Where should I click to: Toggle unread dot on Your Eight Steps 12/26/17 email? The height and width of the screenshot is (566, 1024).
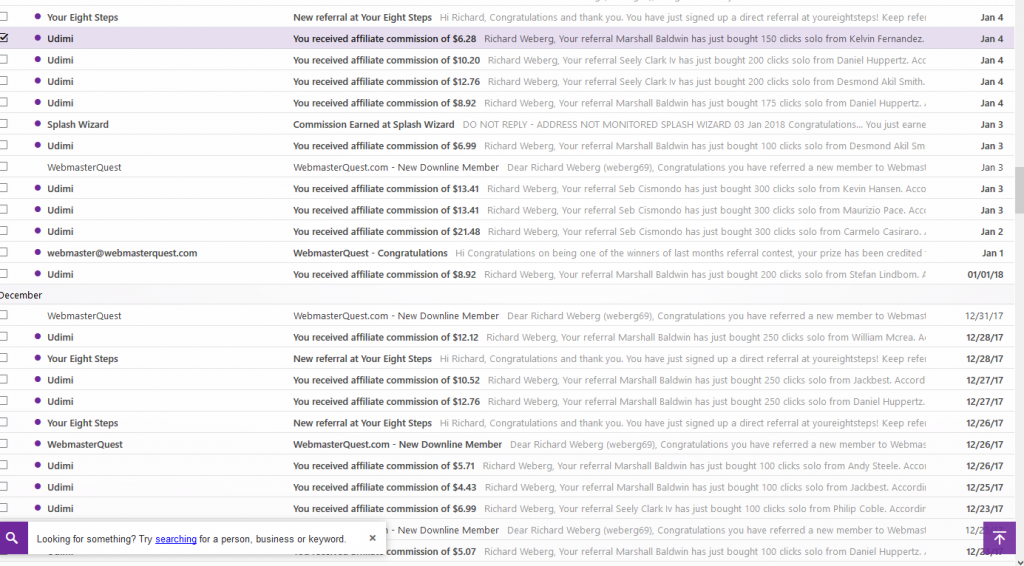(37, 422)
